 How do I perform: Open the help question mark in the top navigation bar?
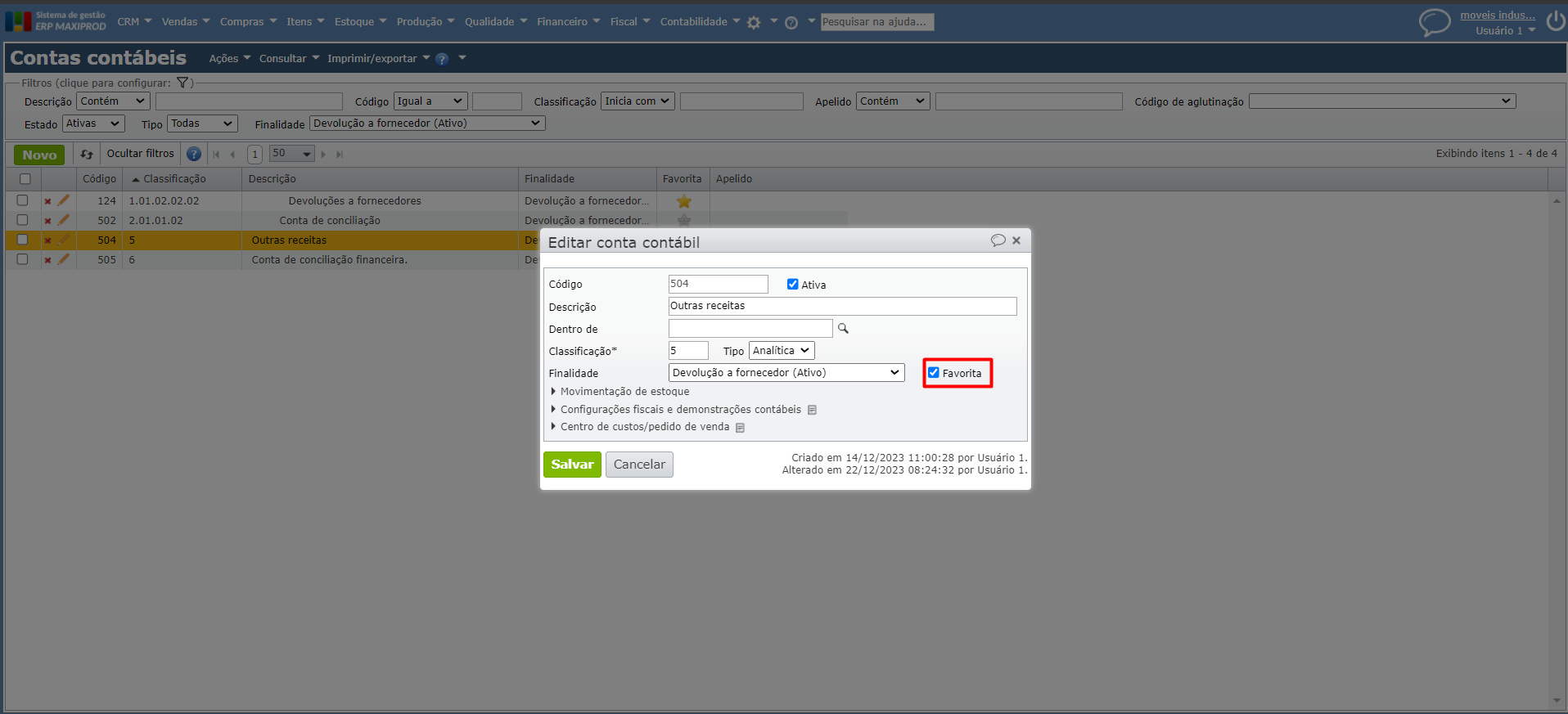[x=791, y=23]
